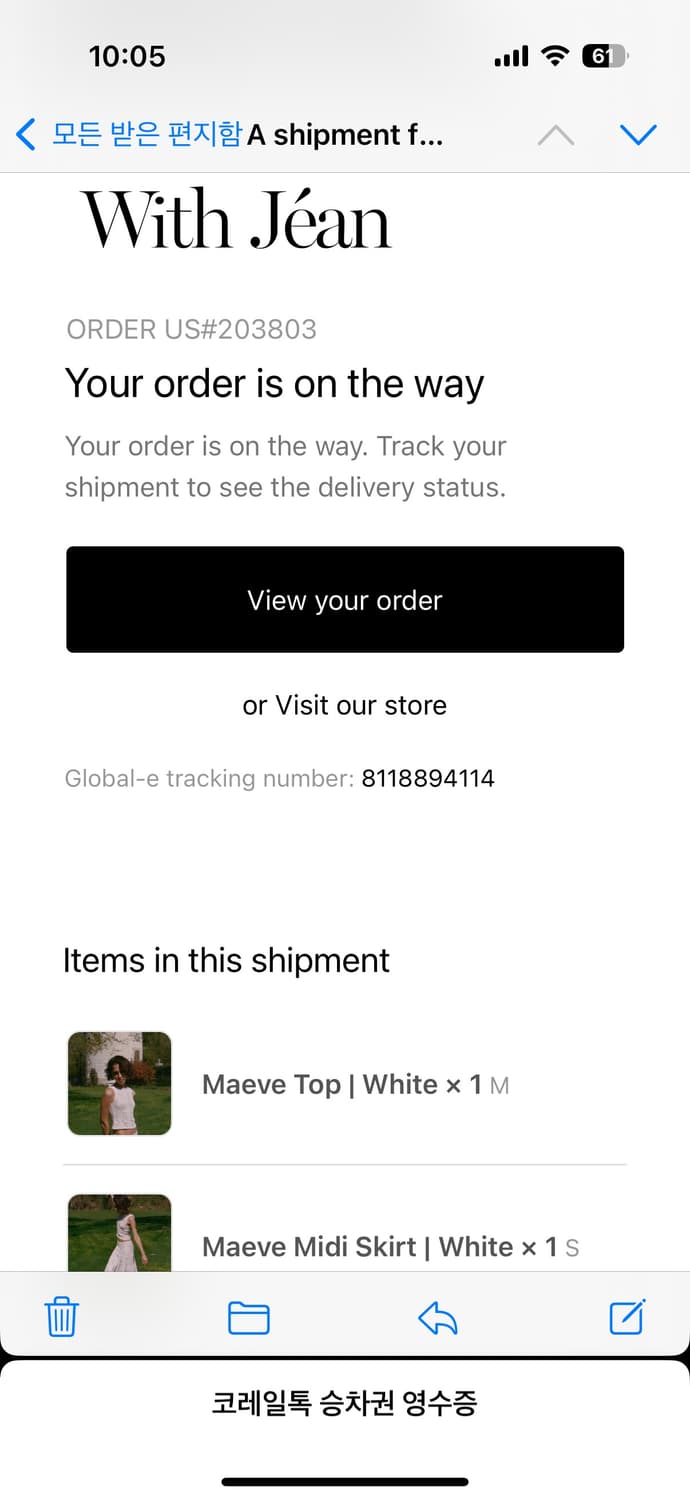690x1500 pixels.
Task: Tap the status bar clock 10:05
Action: pos(127,56)
